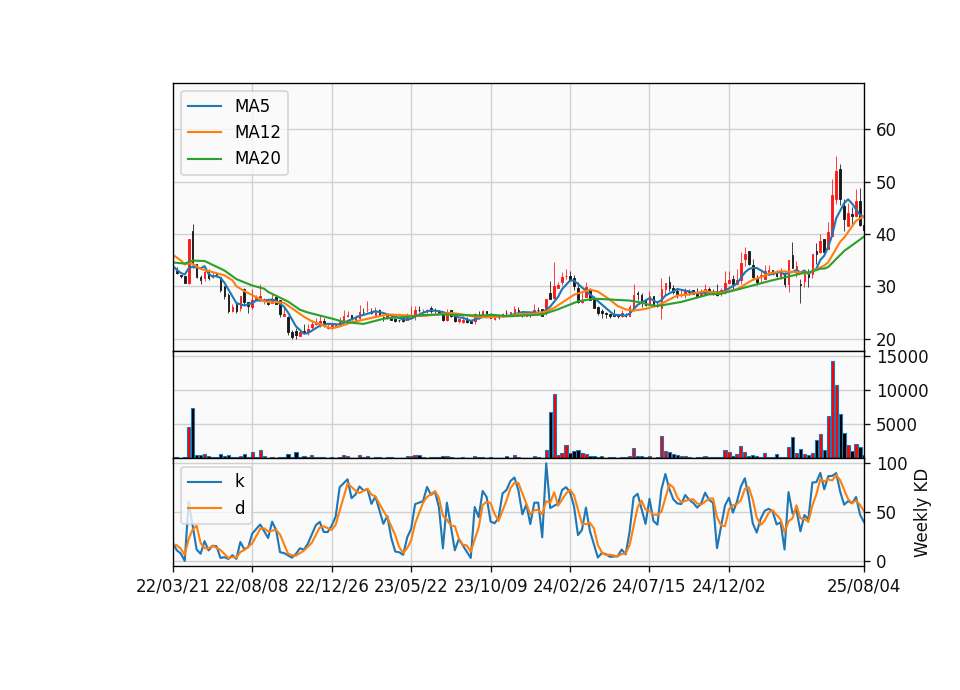Click the 22/03/21 date tick label
The image size is (960, 690).
(173, 586)
